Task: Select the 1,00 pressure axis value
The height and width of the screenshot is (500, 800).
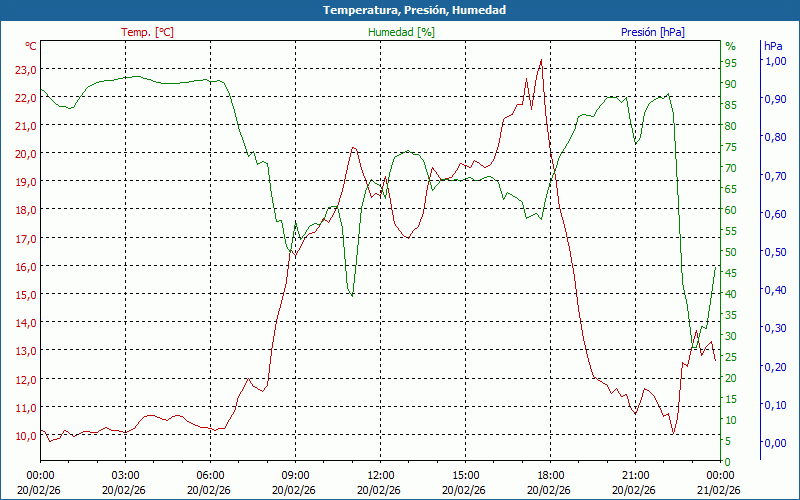Action: 775,61
